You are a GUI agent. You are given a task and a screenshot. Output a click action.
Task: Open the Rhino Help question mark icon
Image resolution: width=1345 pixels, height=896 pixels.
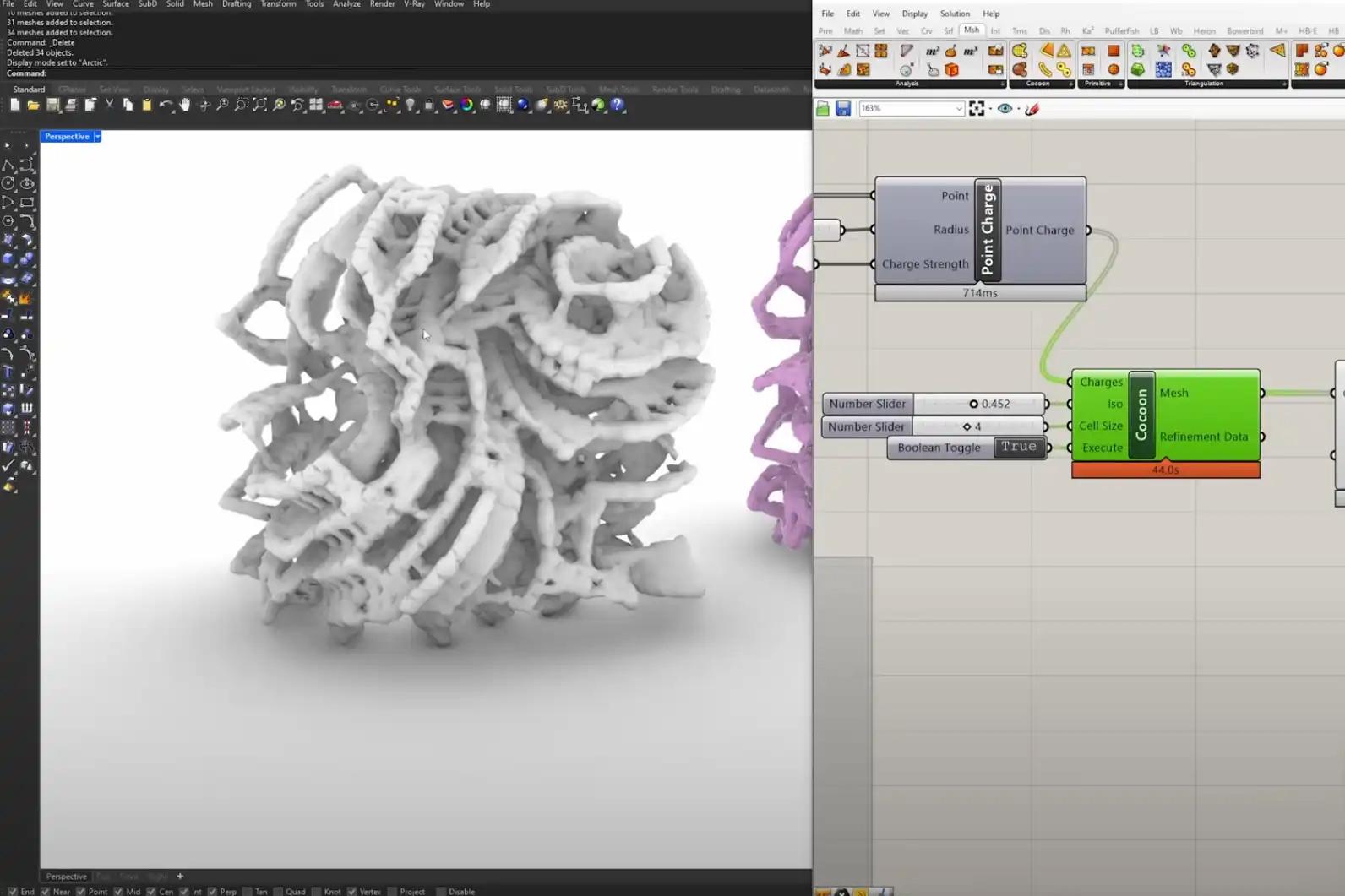(x=618, y=106)
